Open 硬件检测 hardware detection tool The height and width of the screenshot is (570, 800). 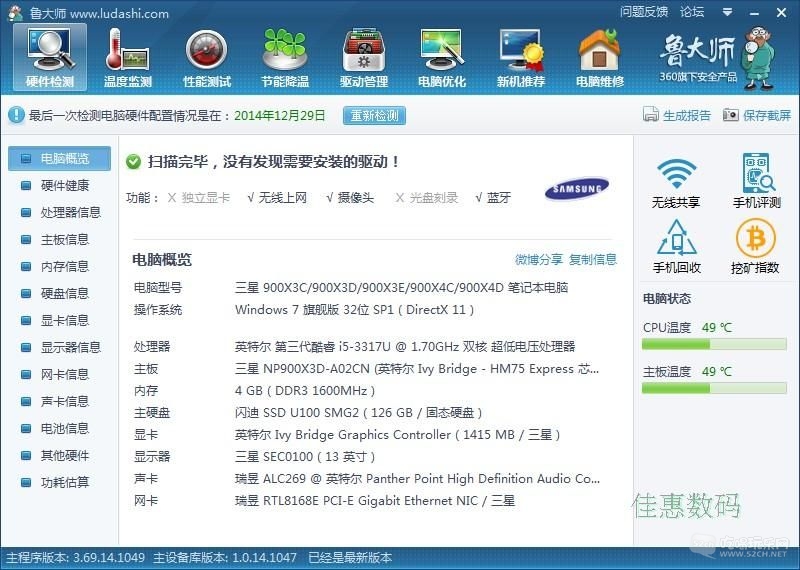[50, 58]
